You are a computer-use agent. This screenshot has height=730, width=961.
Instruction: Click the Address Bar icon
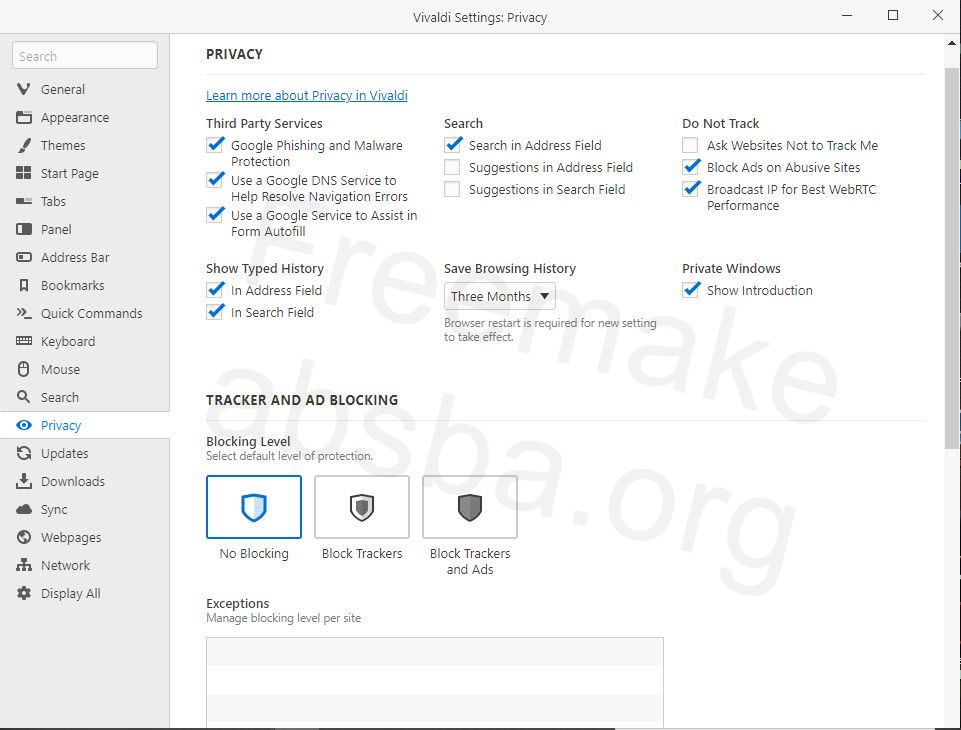[x=23, y=257]
